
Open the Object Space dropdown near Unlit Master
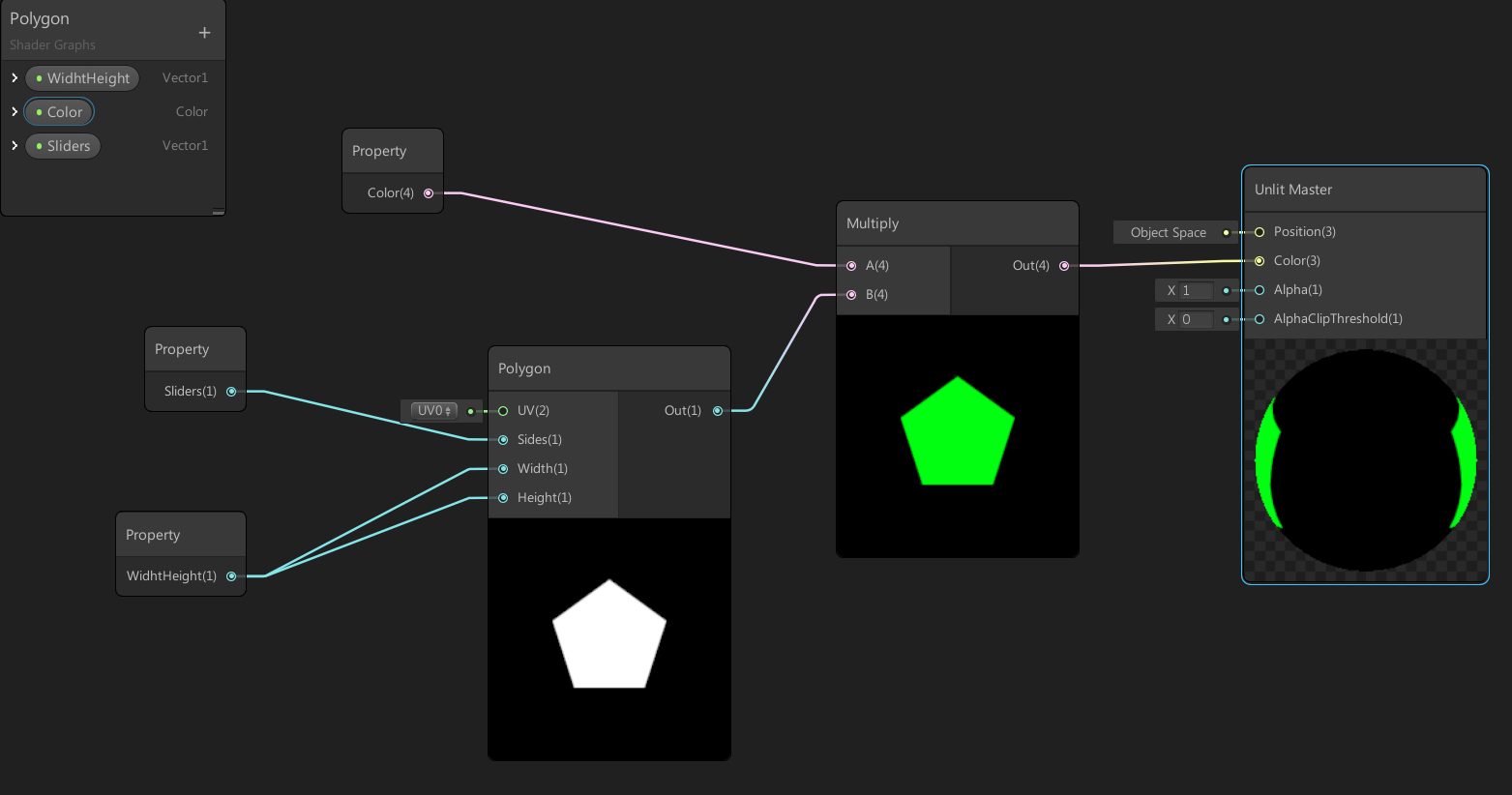tap(1168, 232)
